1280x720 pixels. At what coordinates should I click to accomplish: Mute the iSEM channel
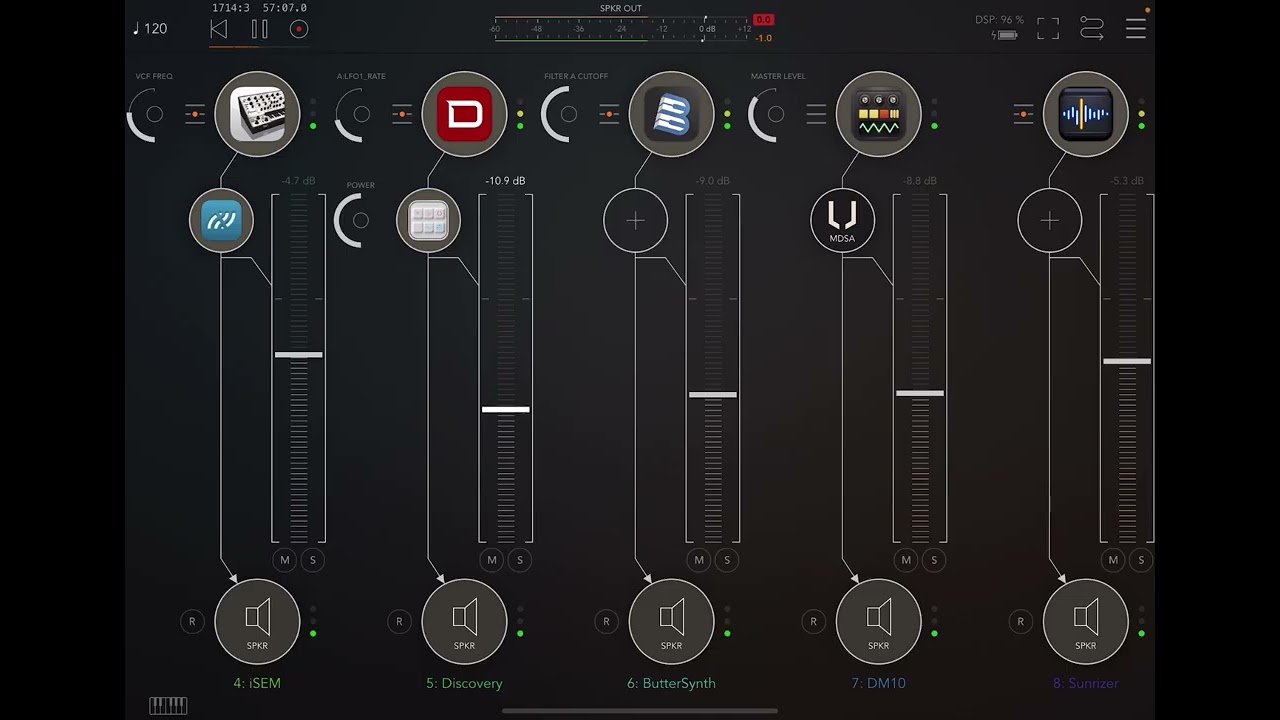(x=285, y=560)
